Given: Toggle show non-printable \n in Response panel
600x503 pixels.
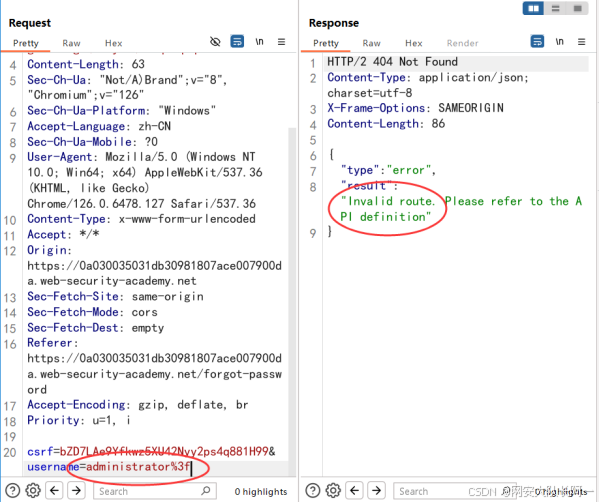Looking at the screenshot, I should 559,42.
